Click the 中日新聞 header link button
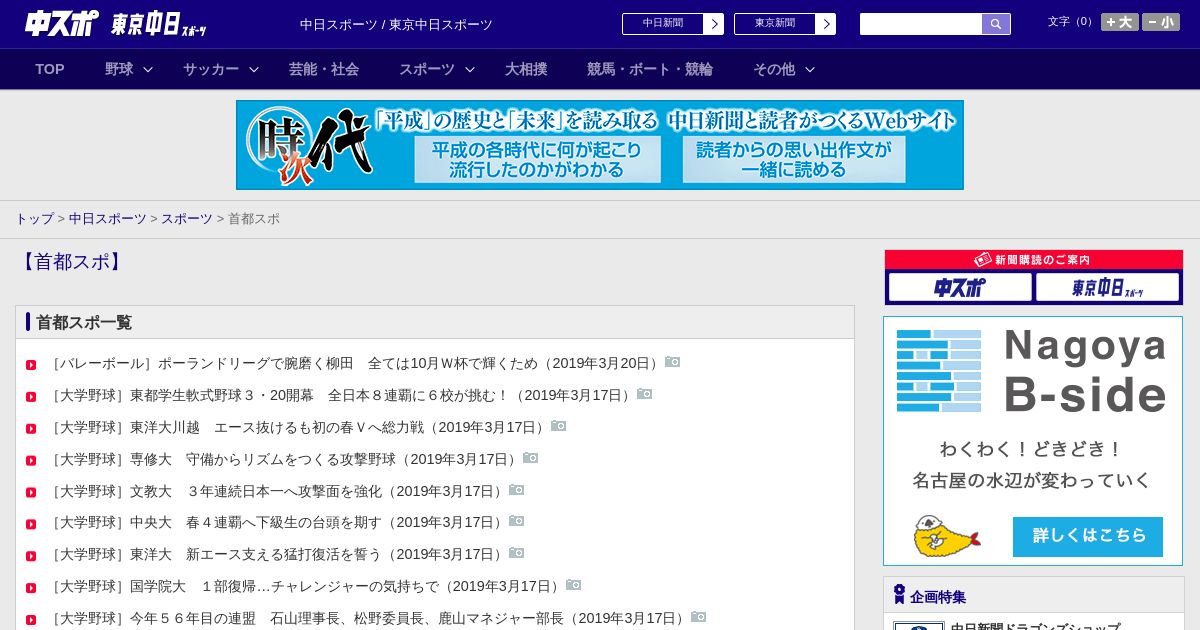This screenshot has width=1200, height=630. click(663, 24)
